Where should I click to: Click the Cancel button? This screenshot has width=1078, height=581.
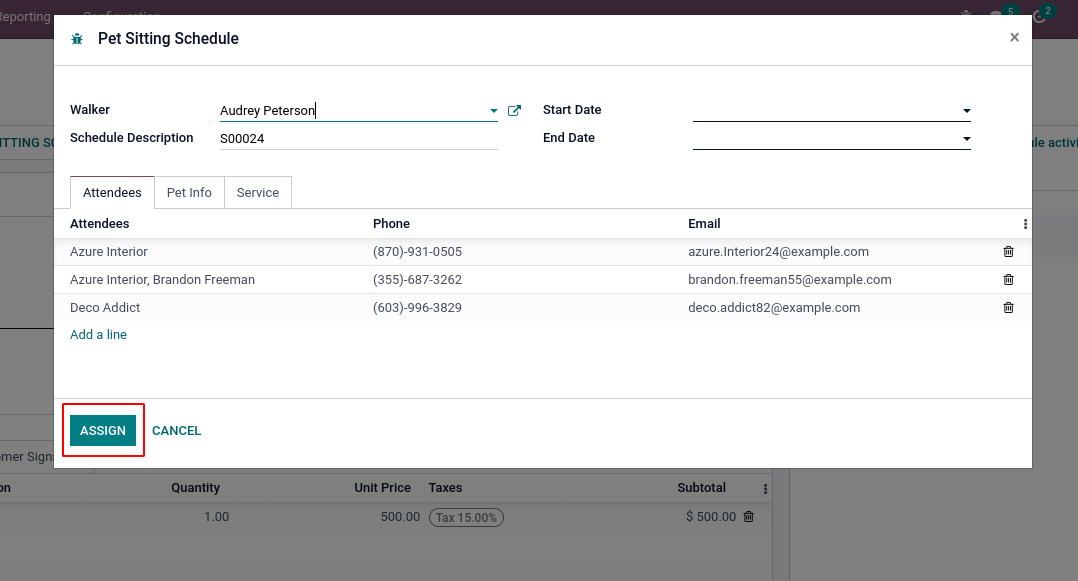[x=177, y=431]
